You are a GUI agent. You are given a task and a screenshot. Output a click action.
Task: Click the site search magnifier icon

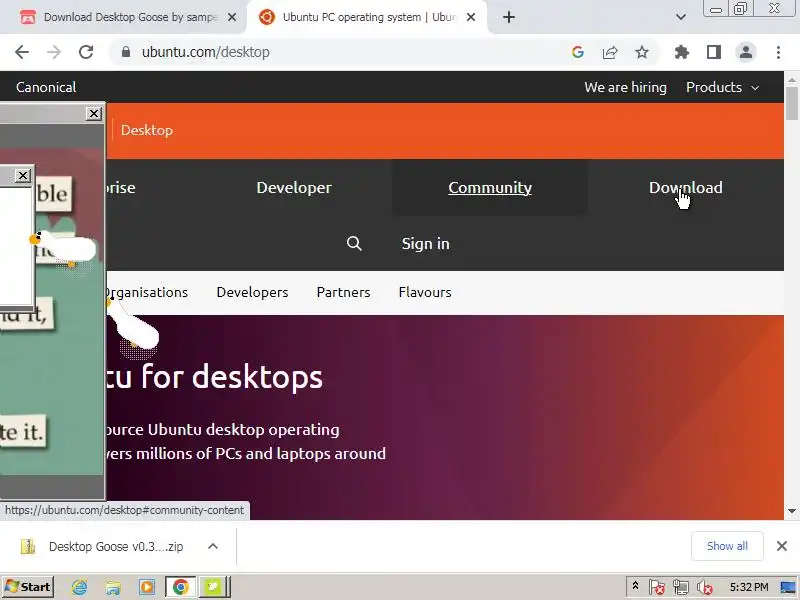354,243
